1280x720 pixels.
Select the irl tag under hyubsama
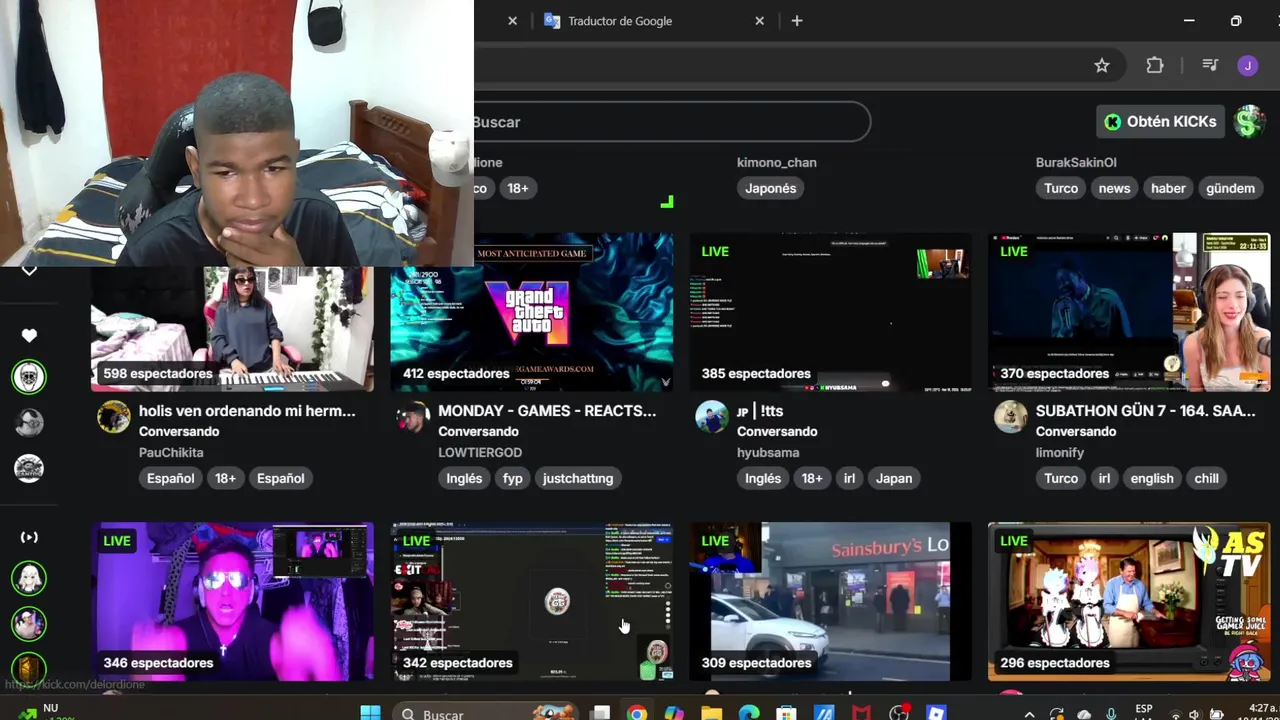coord(849,478)
